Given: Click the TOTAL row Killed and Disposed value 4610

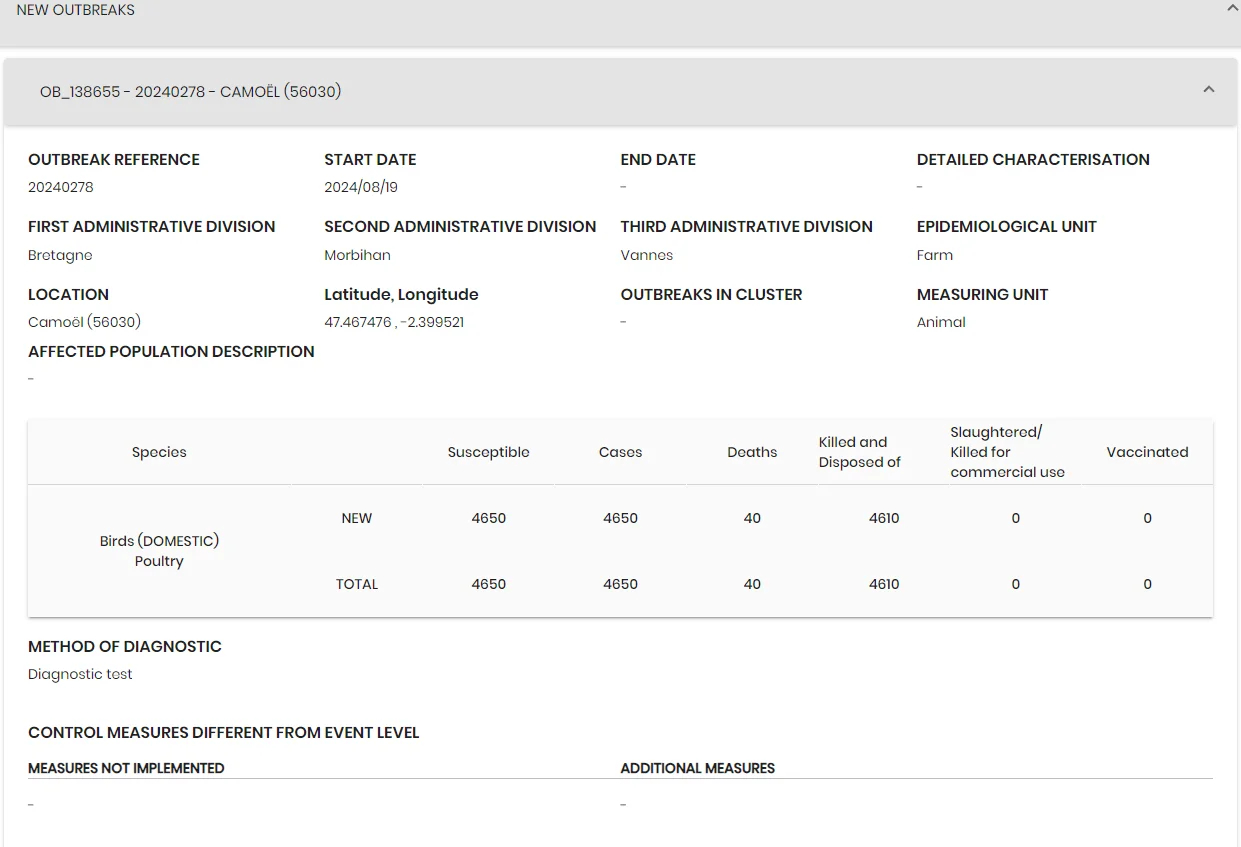Looking at the screenshot, I should [x=884, y=584].
